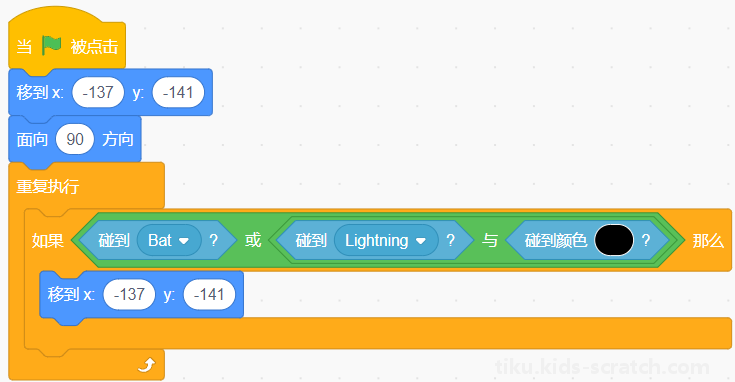Select the x field -137 inside the if block
This screenshot has height=382, width=735.
[129, 294]
